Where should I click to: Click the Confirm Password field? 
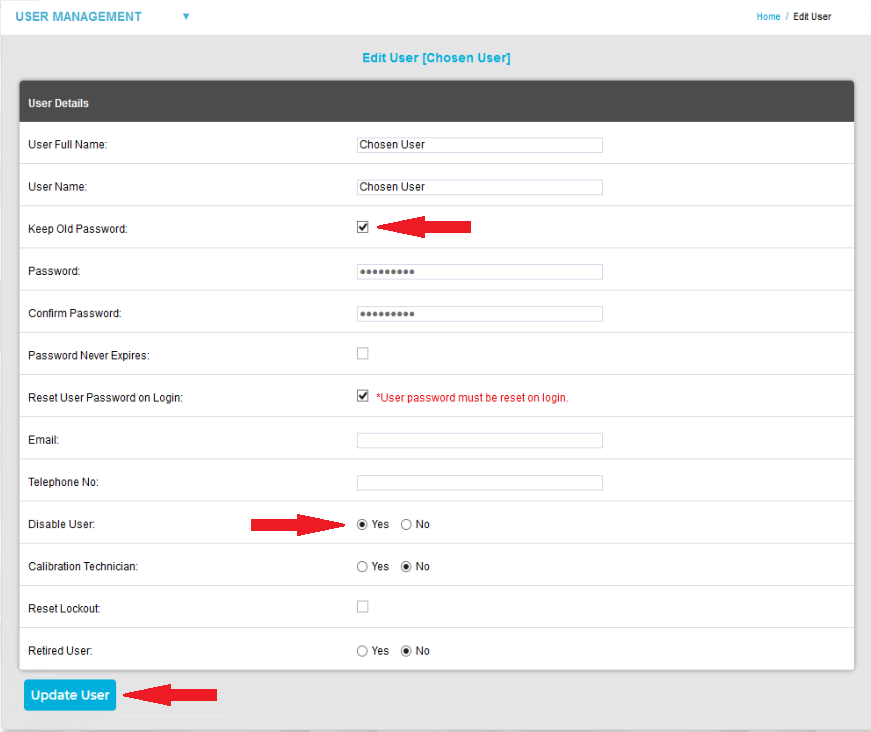tap(479, 314)
